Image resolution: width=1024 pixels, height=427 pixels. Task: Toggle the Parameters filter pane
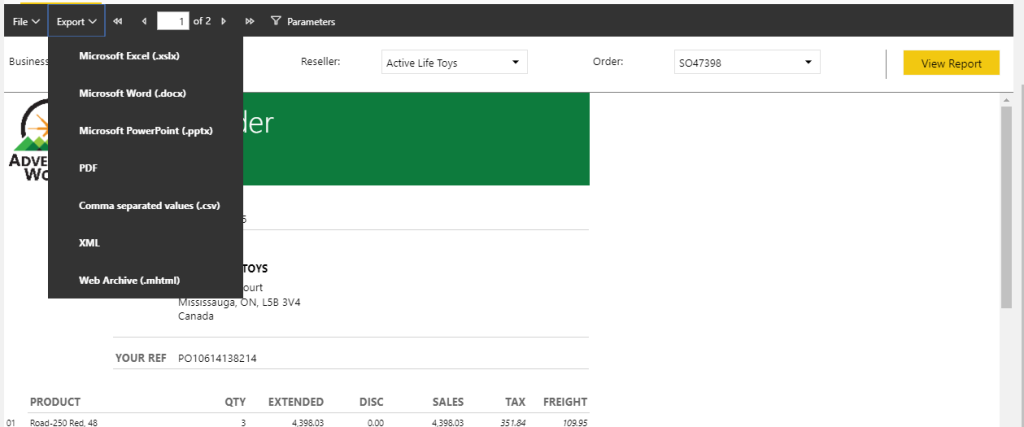pos(303,21)
